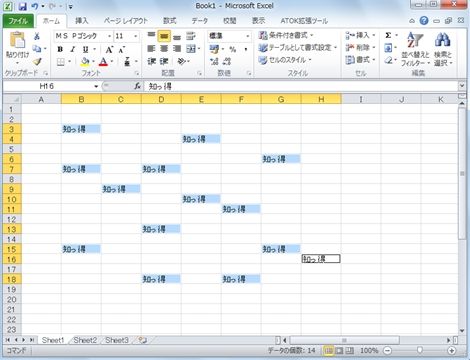Click the Help question mark icon
The height and width of the screenshot is (360, 470).
click(x=424, y=21)
